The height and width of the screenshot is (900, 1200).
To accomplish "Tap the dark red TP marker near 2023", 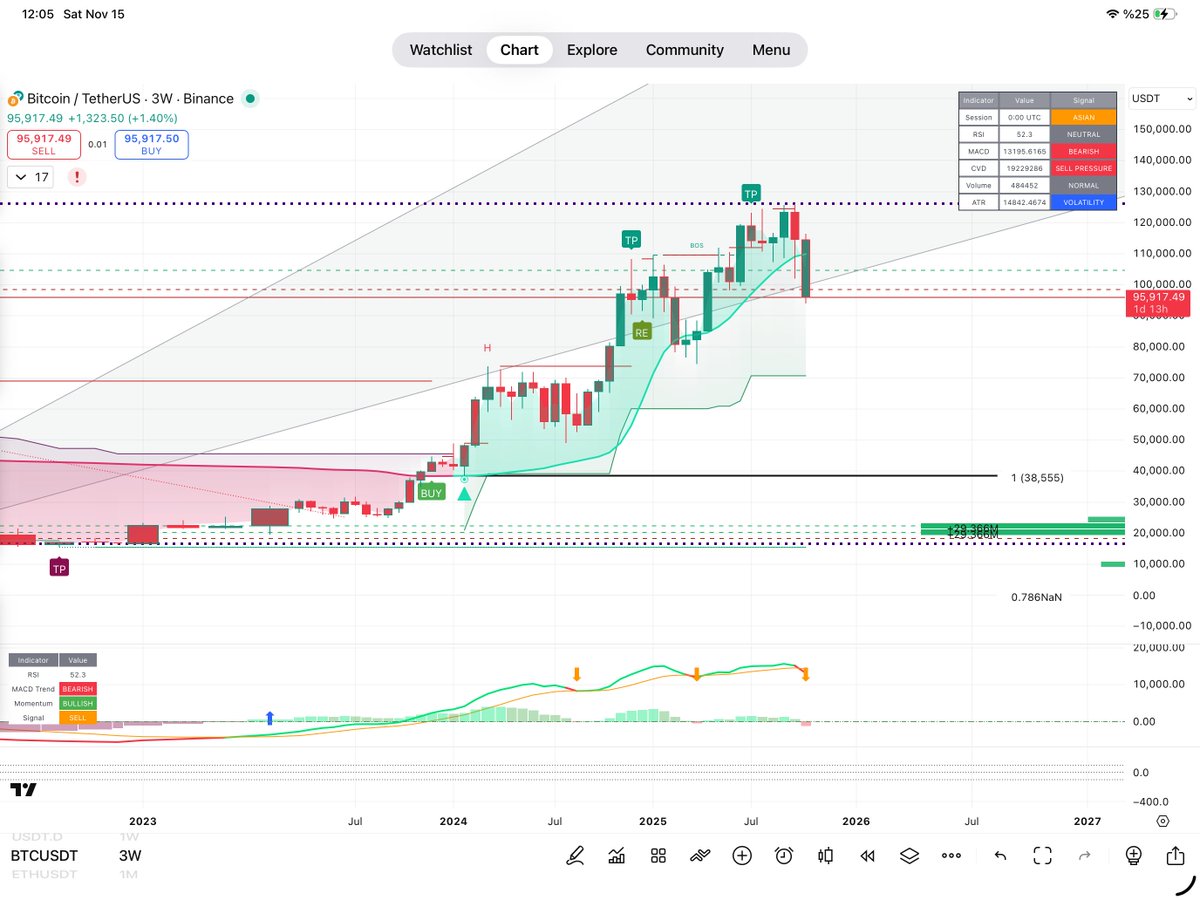I will point(59,568).
